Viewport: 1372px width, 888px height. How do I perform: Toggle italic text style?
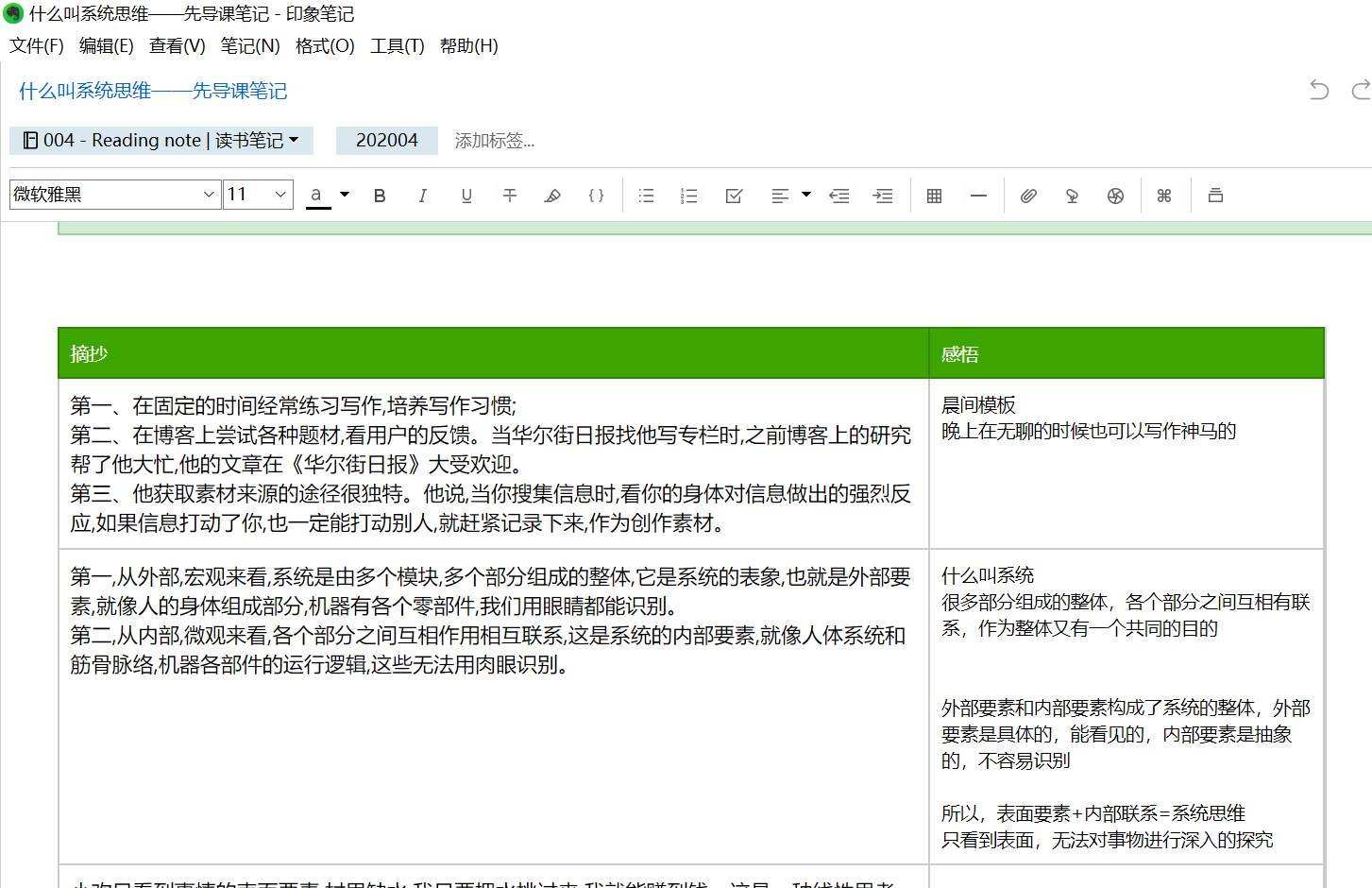click(x=422, y=196)
